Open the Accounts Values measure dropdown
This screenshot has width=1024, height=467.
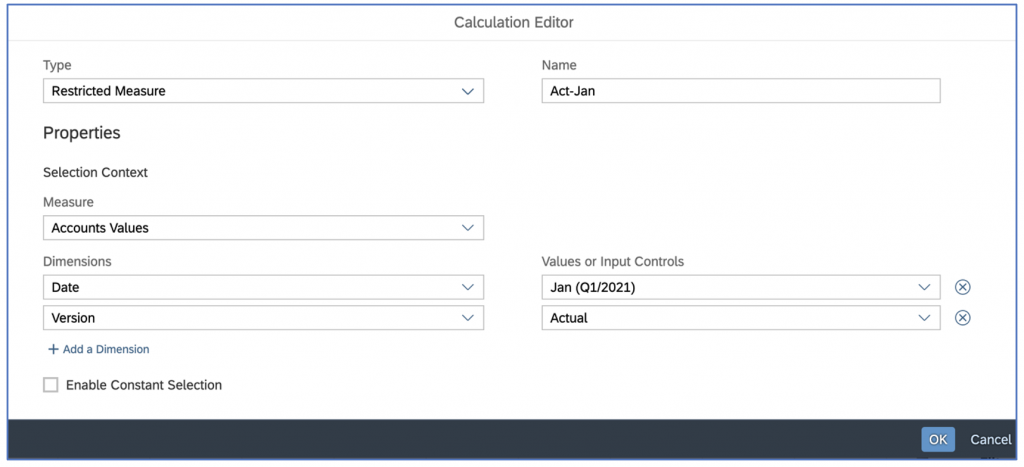[x=263, y=228]
